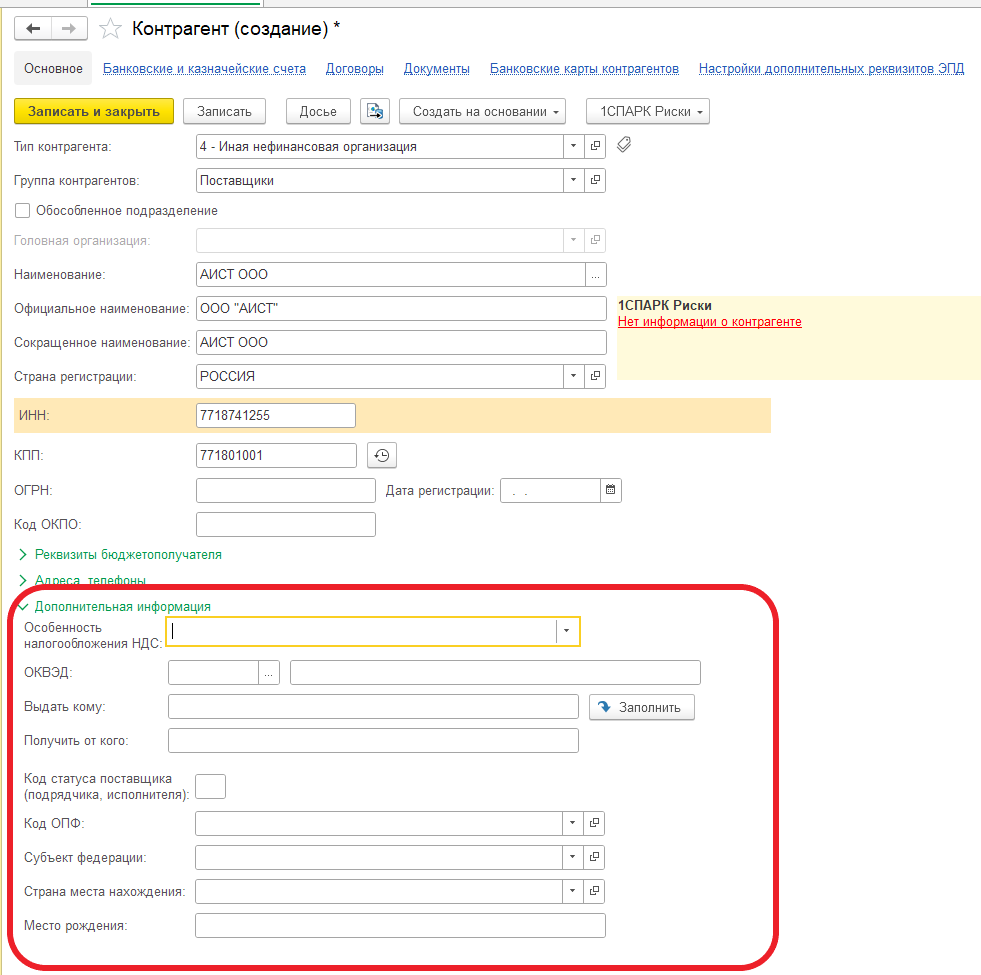Viewport: 981px width, 975px height.
Task: Click into the ОГРН input field
Action: [x=286, y=490]
